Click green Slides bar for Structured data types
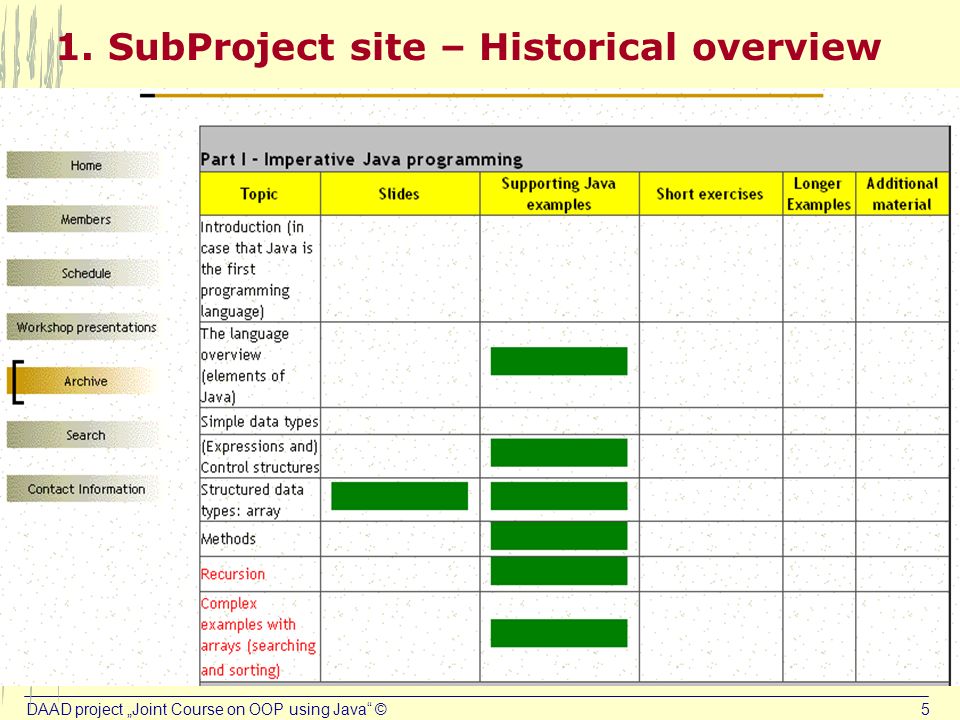Screen dimensions: 960x720 click(399, 496)
